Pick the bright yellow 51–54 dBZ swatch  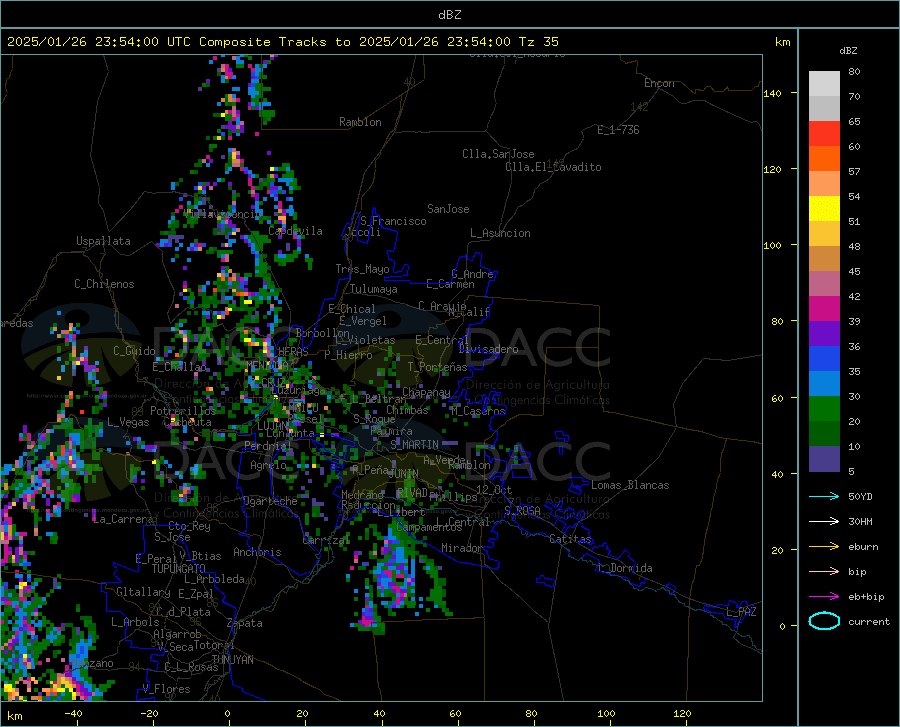coord(824,209)
